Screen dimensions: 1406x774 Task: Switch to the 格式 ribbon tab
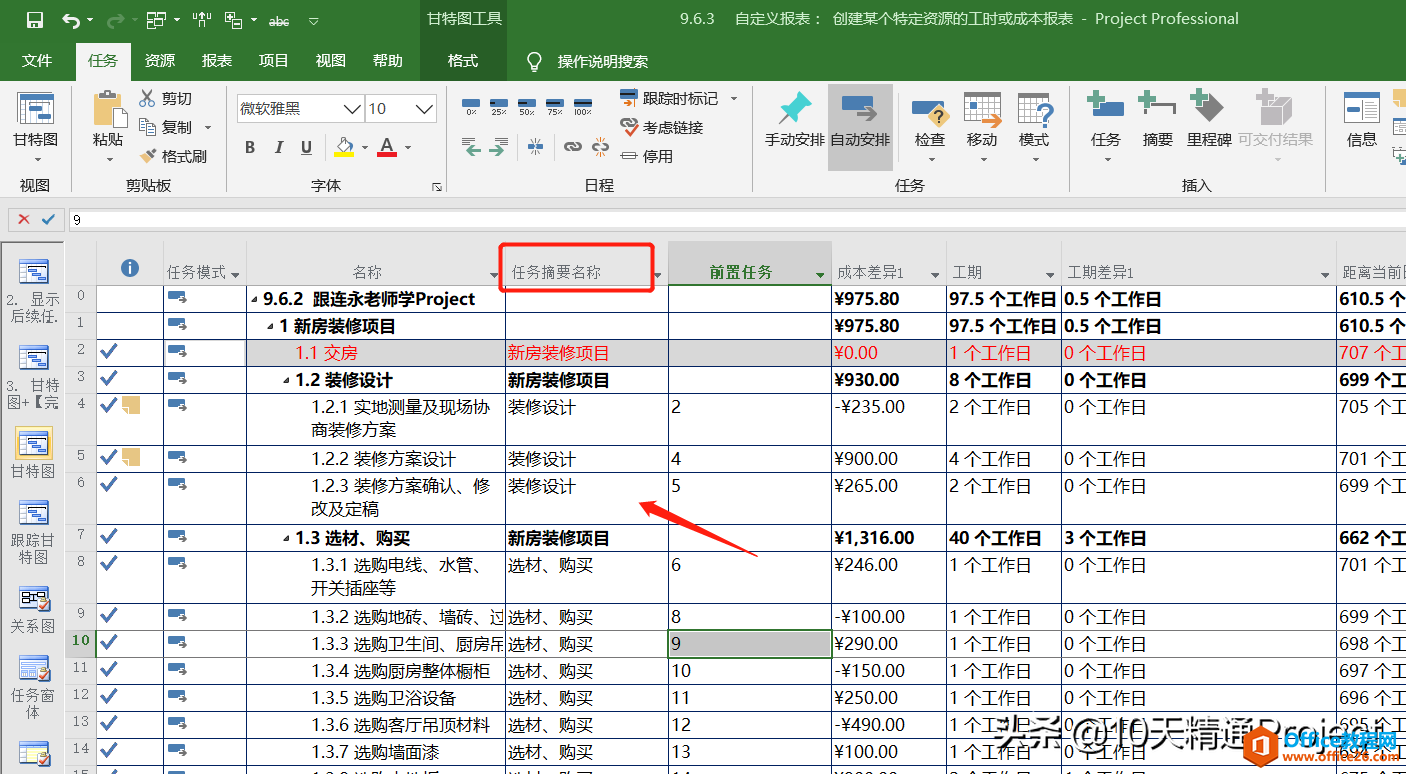tap(463, 61)
